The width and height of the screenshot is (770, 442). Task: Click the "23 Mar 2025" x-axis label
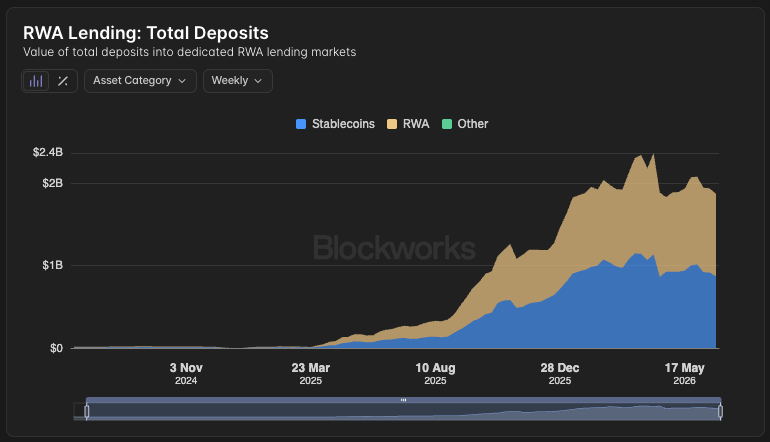(311, 374)
